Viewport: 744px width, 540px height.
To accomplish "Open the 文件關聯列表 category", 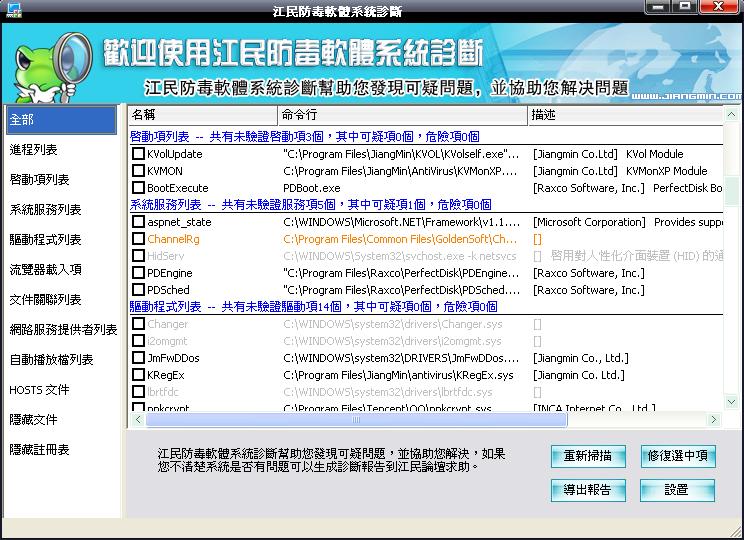I will pos(46,299).
